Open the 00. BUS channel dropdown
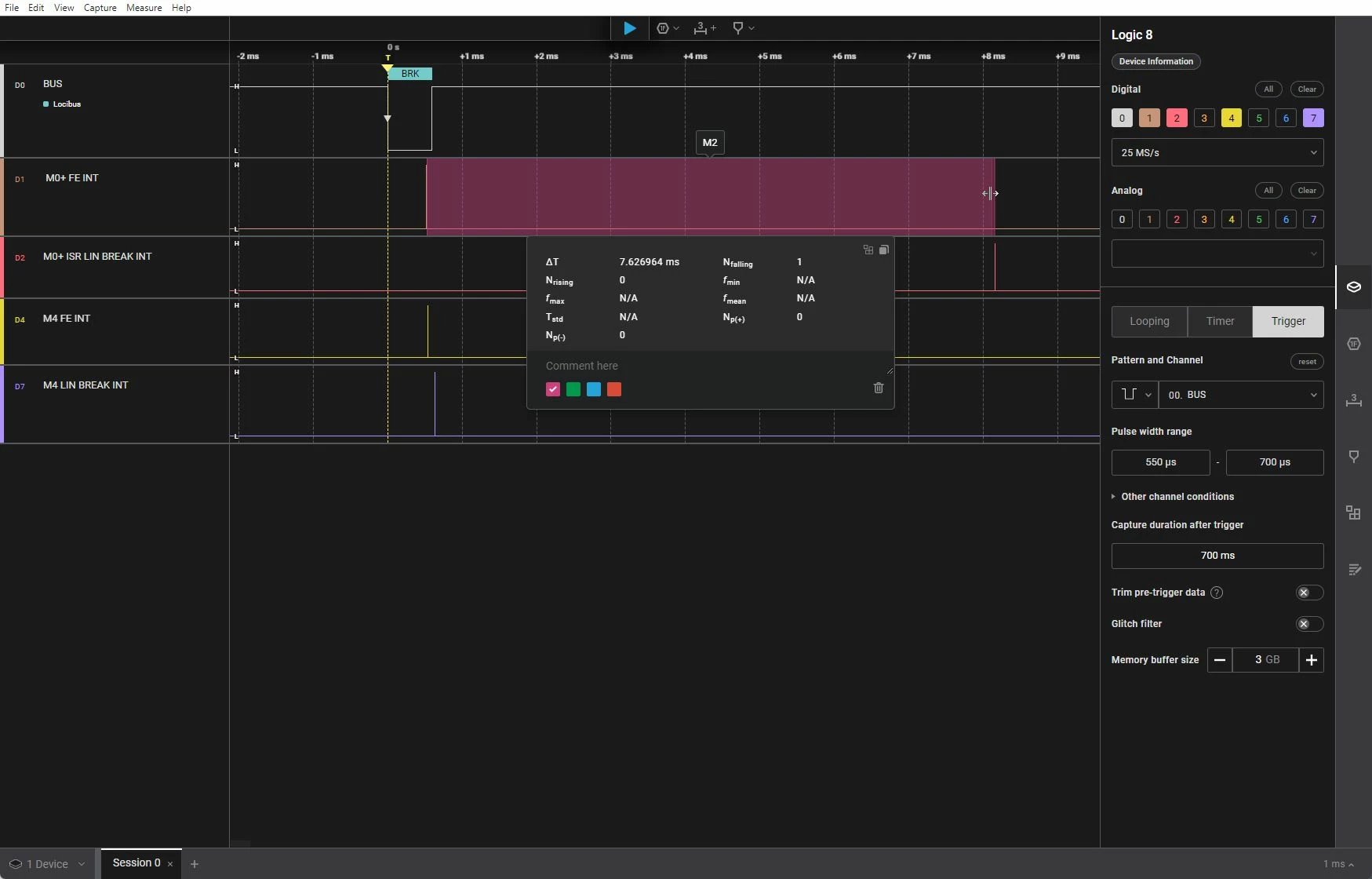1372x879 pixels. tap(1240, 395)
